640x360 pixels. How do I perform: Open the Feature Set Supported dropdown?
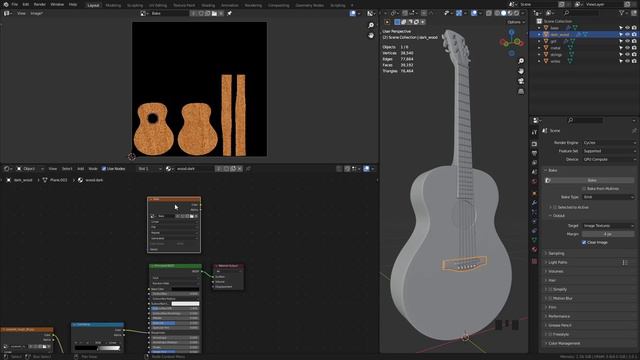tap(609, 151)
